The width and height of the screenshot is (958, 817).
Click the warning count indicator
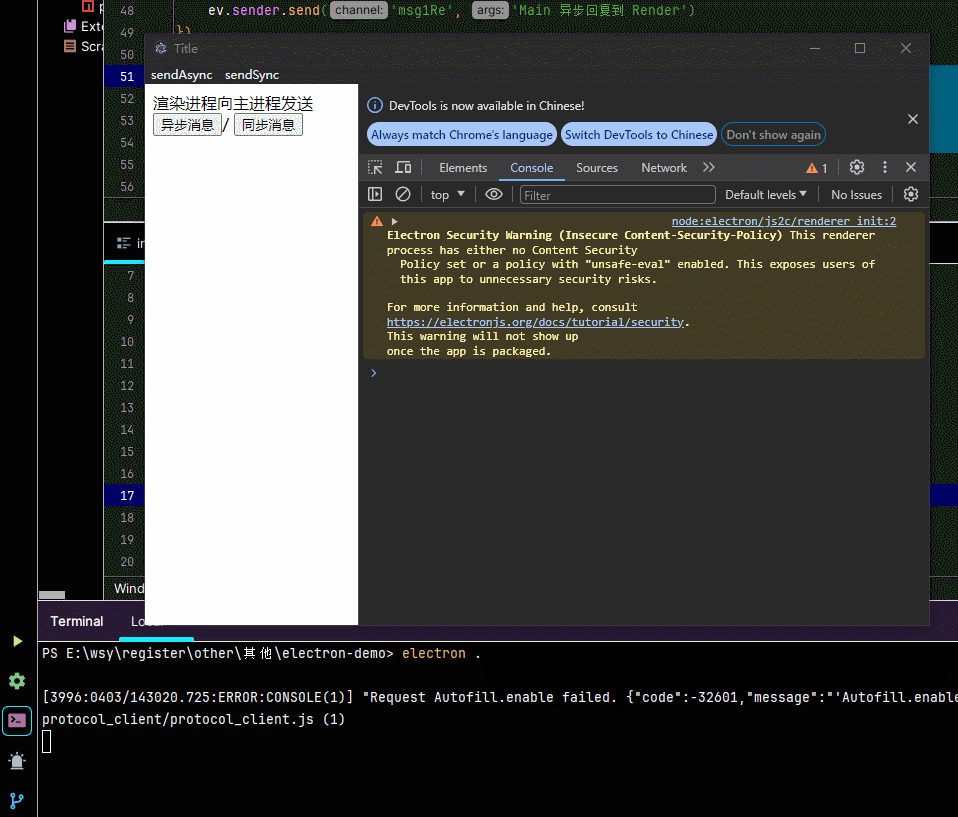[x=817, y=168]
